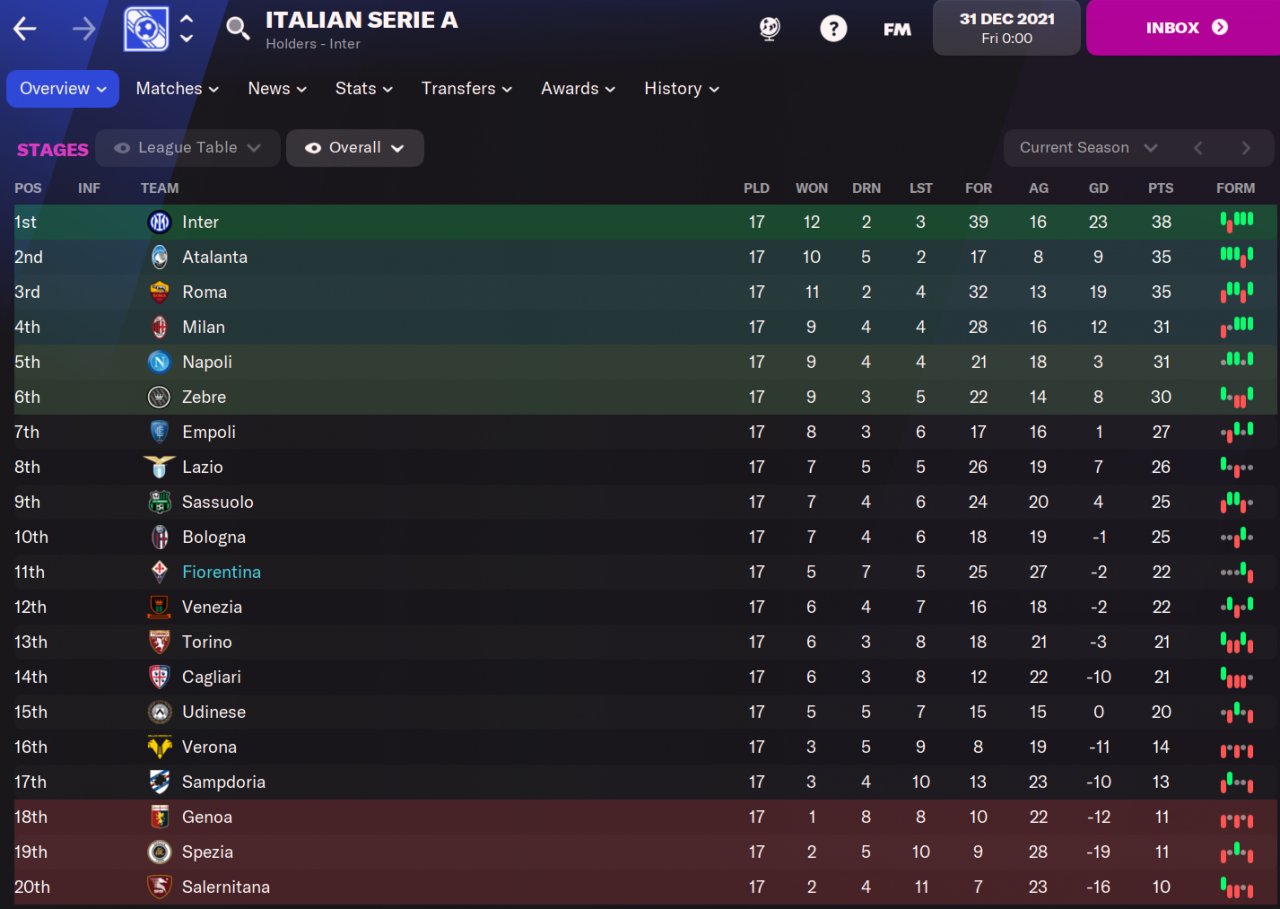This screenshot has width=1280, height=909.
Task: Click the competition up/down switcher arrows
Action: click(x=187, y=28)
